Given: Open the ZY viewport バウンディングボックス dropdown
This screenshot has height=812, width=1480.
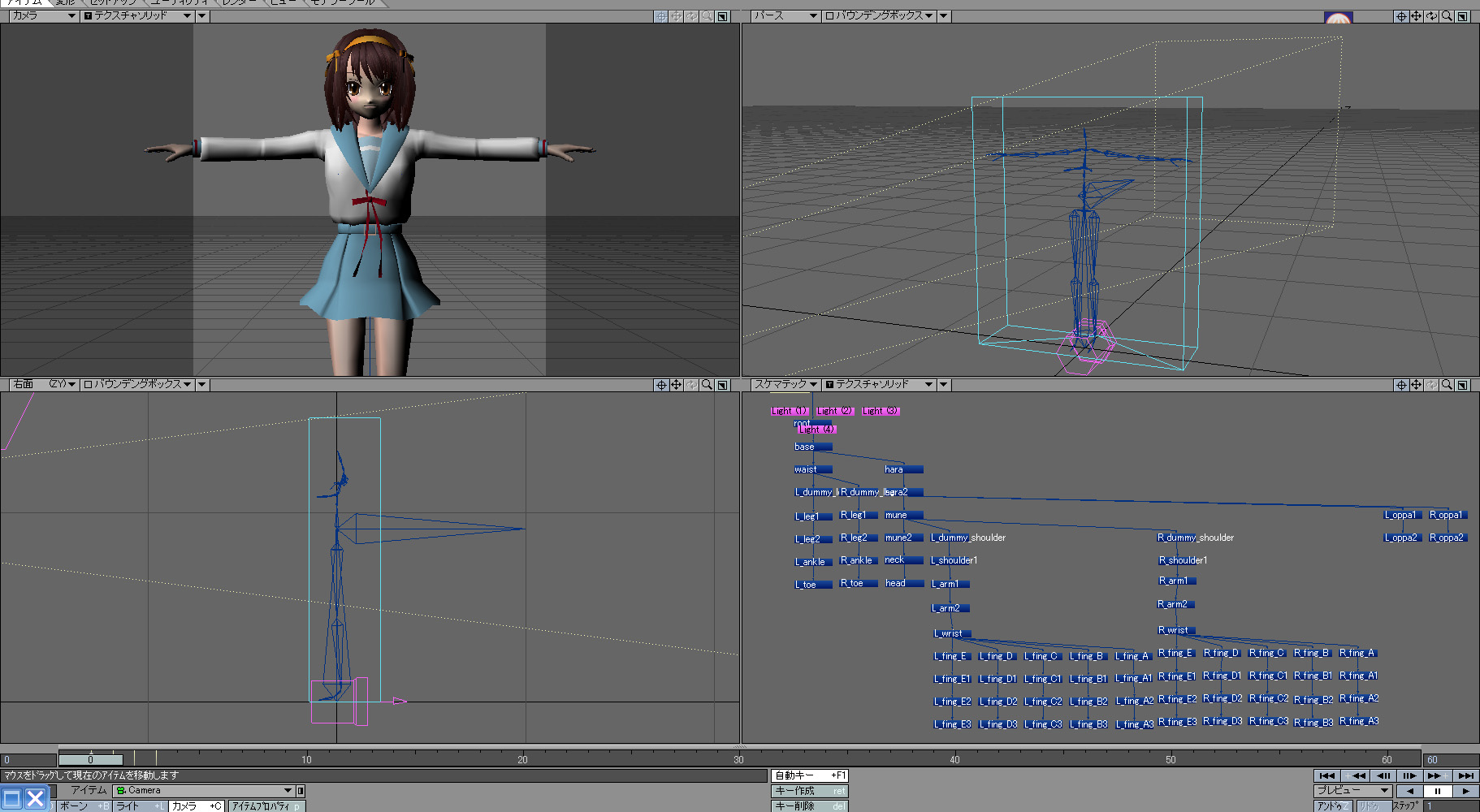Looking at the screenshot, I should point(137,385).
